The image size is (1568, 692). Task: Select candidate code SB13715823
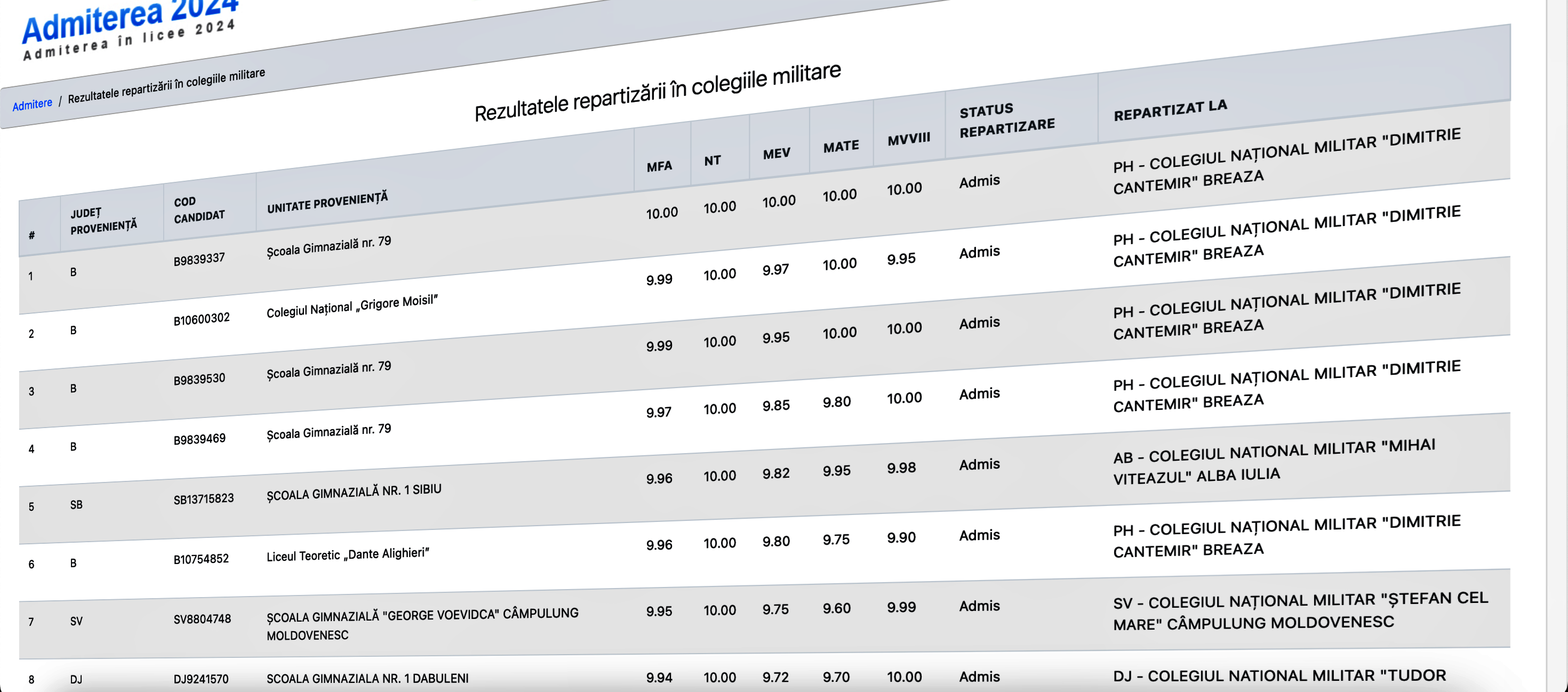click(203, 499)
